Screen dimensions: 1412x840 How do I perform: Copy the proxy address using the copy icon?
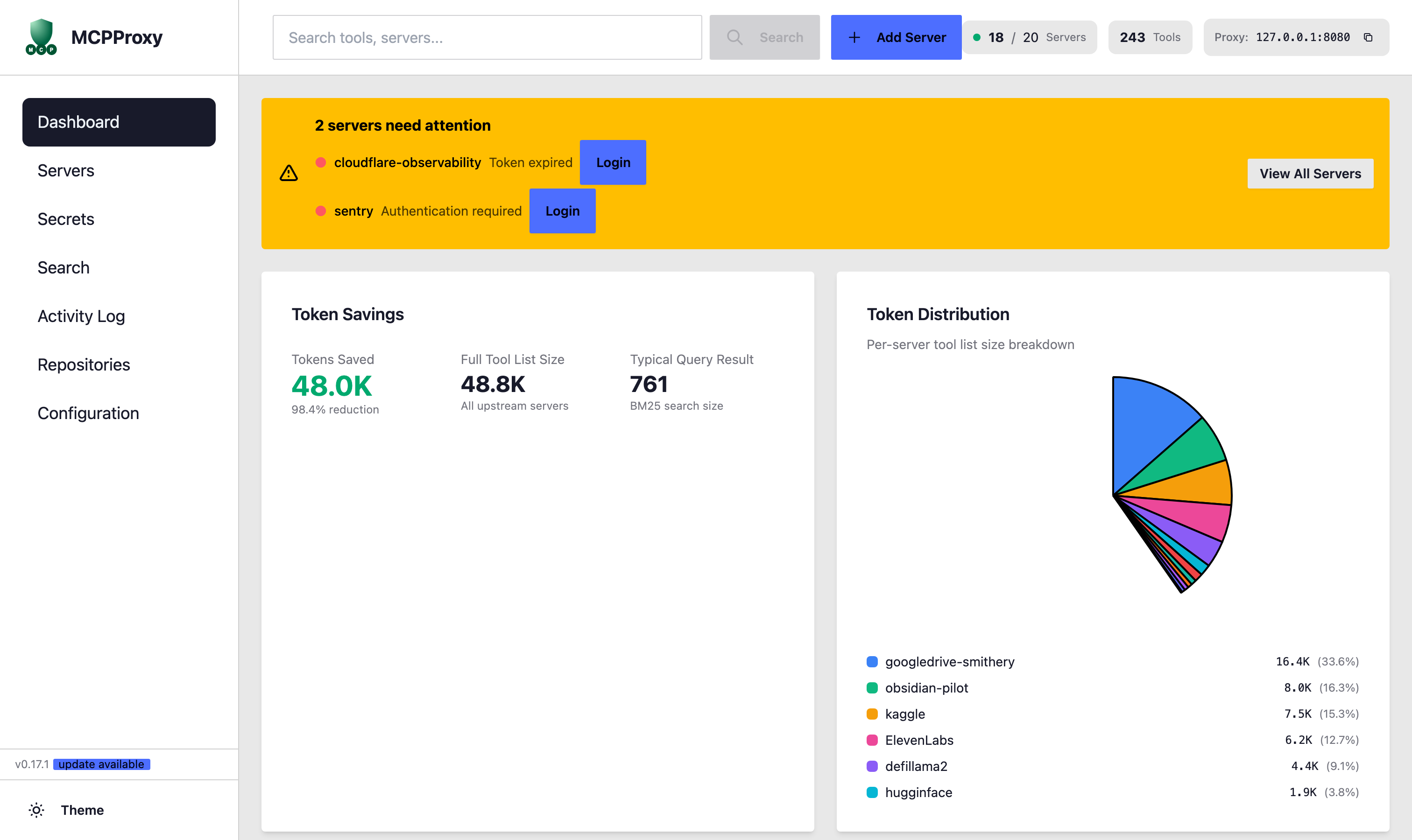[x=1369, y=37]
